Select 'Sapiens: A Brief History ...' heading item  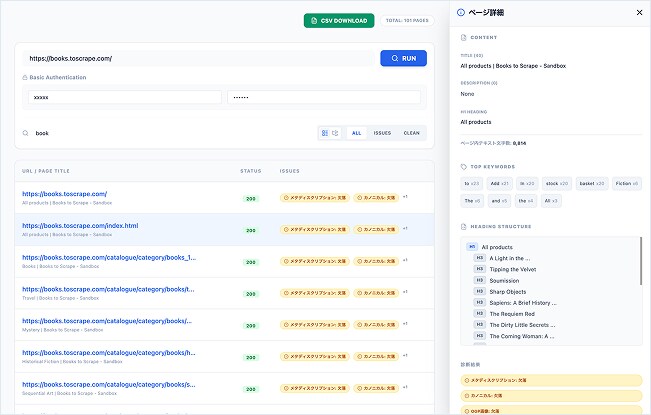[x=516, y=303]
